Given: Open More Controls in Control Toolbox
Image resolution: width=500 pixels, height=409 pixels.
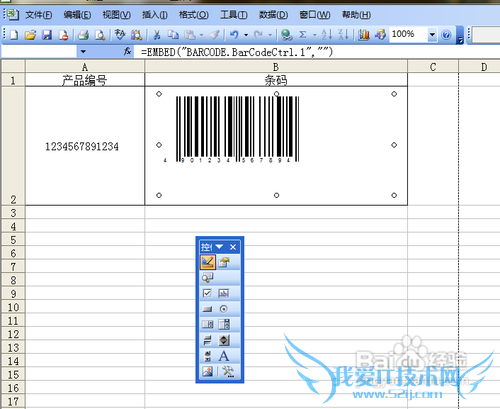Looking at the screenshot, I should [x=228, y=371].
